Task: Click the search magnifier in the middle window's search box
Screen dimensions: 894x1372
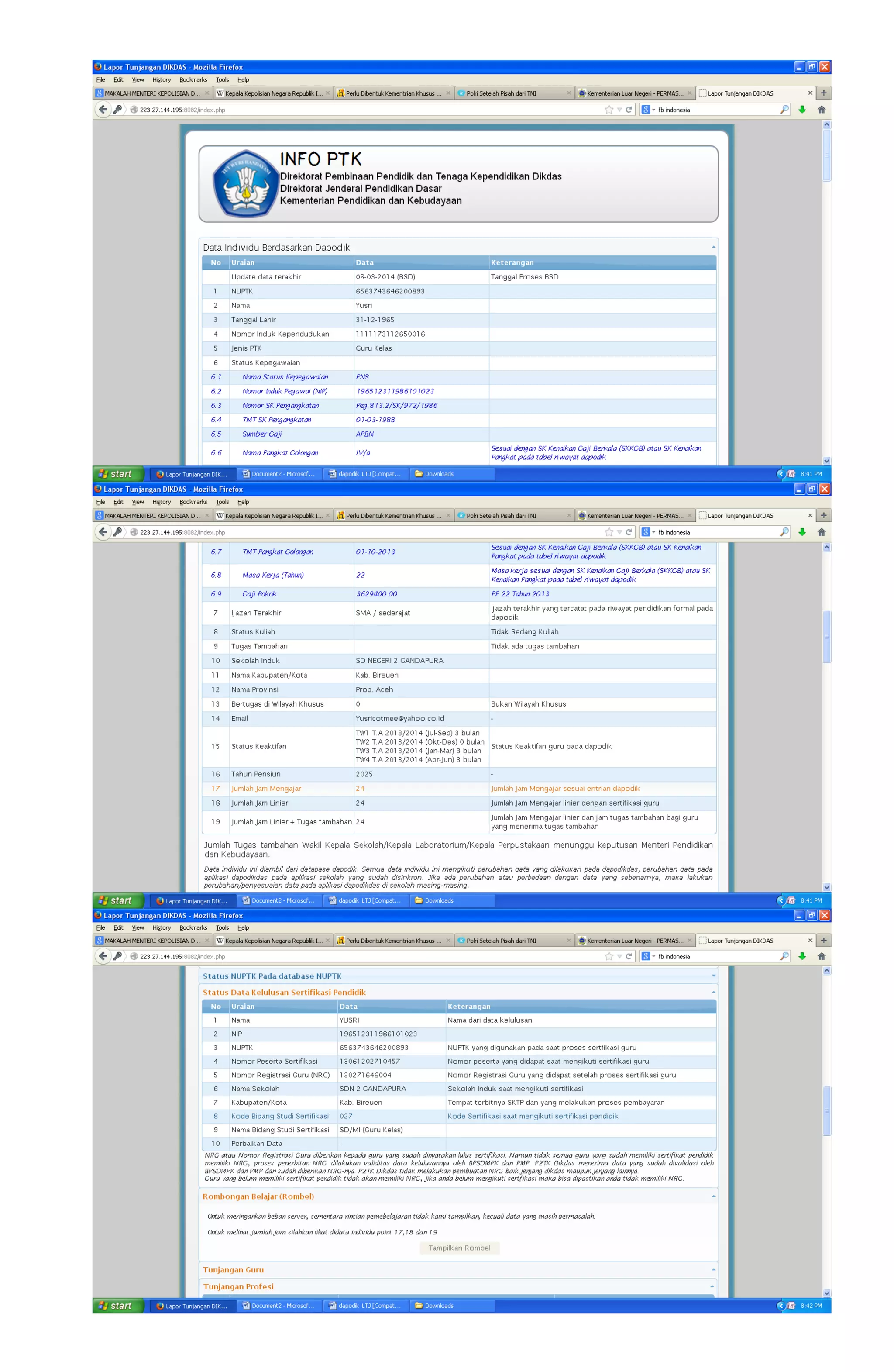Action: coord(784,532)
